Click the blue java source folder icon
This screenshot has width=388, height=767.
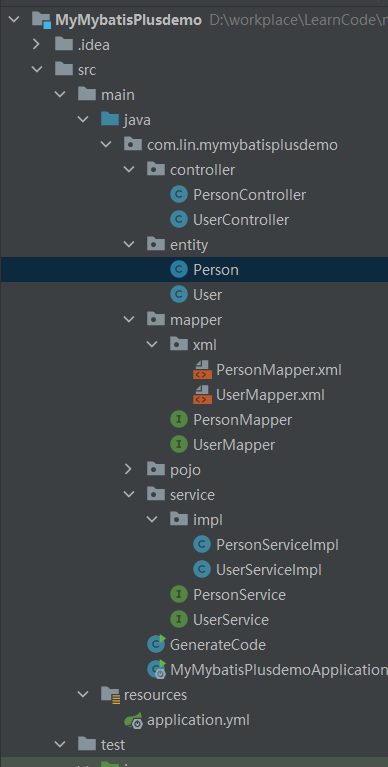(110, 119)
